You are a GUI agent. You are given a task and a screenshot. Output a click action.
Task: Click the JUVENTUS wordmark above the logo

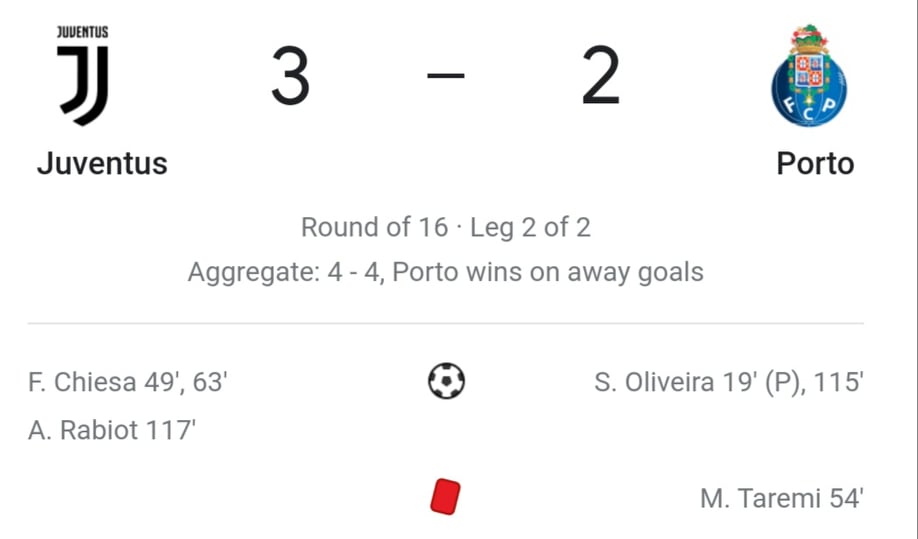tap(83, 32)
